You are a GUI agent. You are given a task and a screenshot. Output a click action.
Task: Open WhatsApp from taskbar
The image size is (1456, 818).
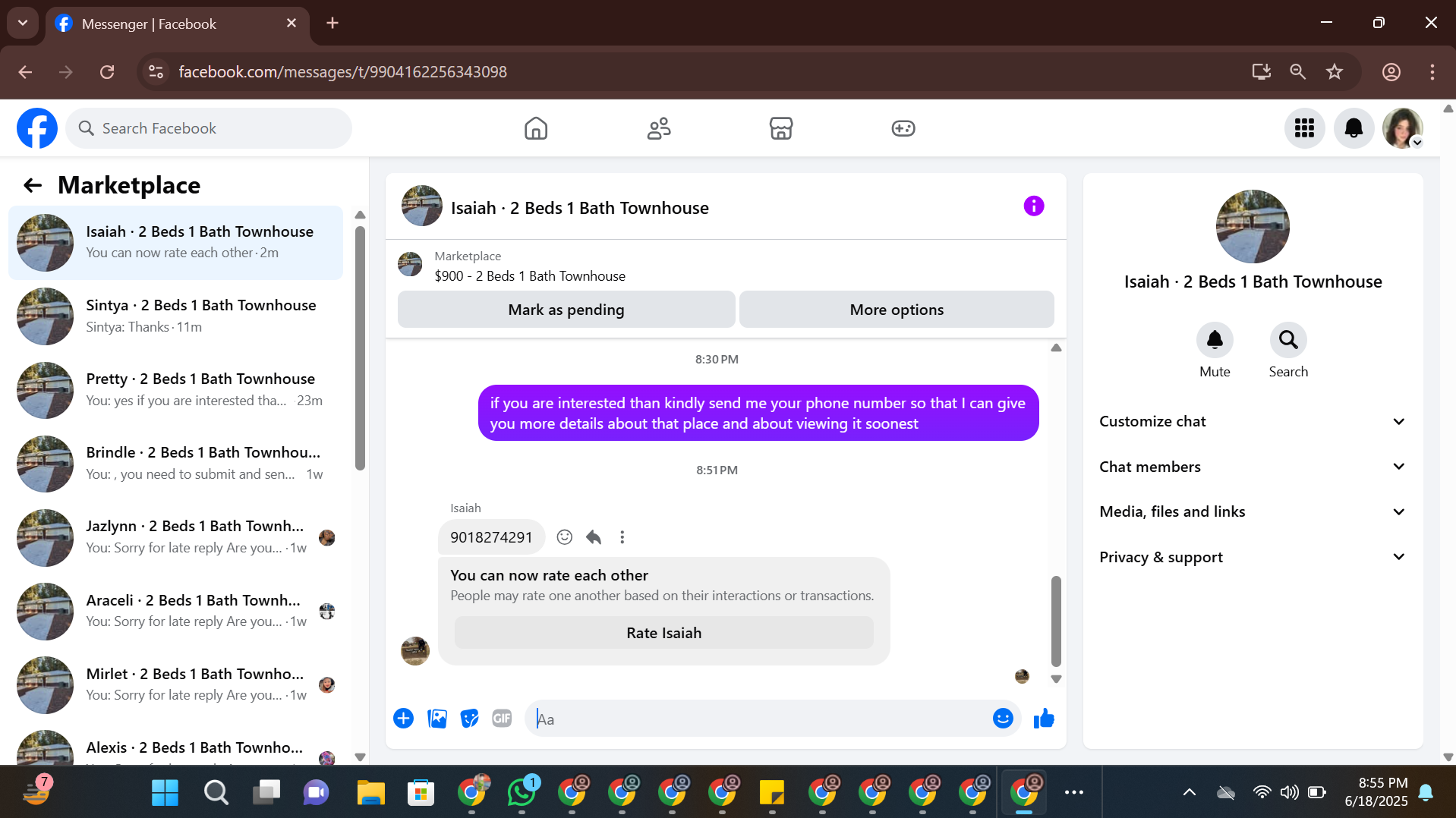(x=522, y=792)
